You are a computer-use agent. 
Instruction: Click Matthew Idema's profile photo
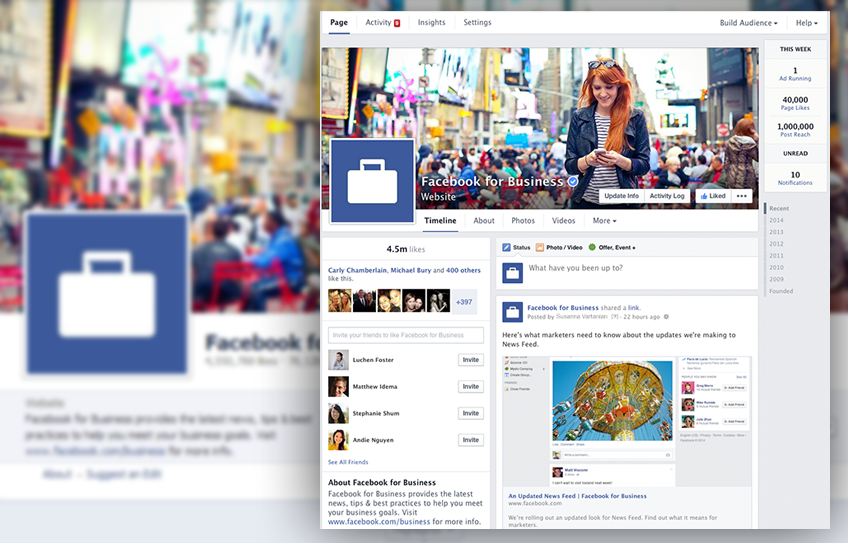click(x=338, y=387)
